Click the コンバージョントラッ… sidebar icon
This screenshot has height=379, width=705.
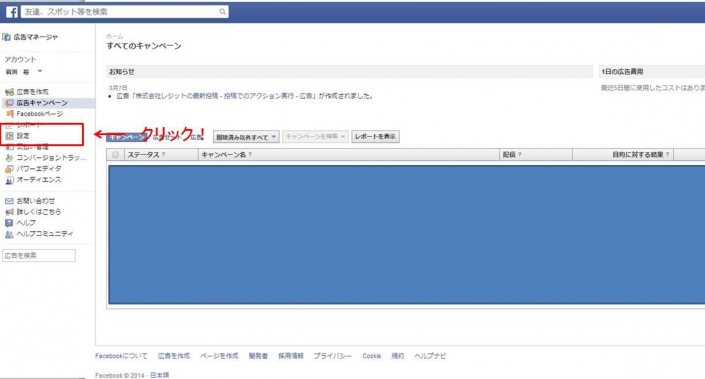[9, 158]
